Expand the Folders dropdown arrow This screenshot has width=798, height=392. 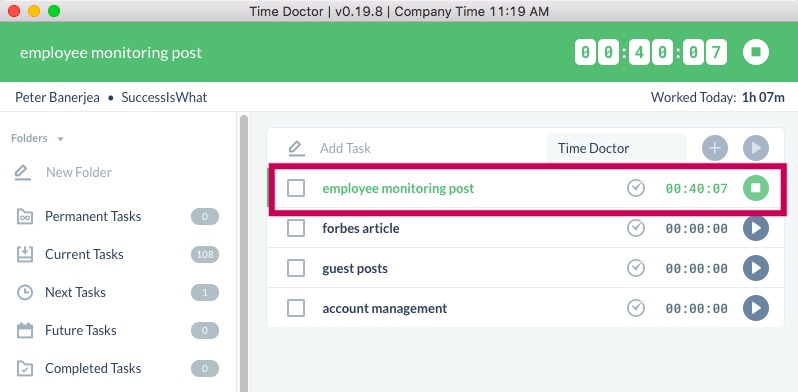point(60,139)
